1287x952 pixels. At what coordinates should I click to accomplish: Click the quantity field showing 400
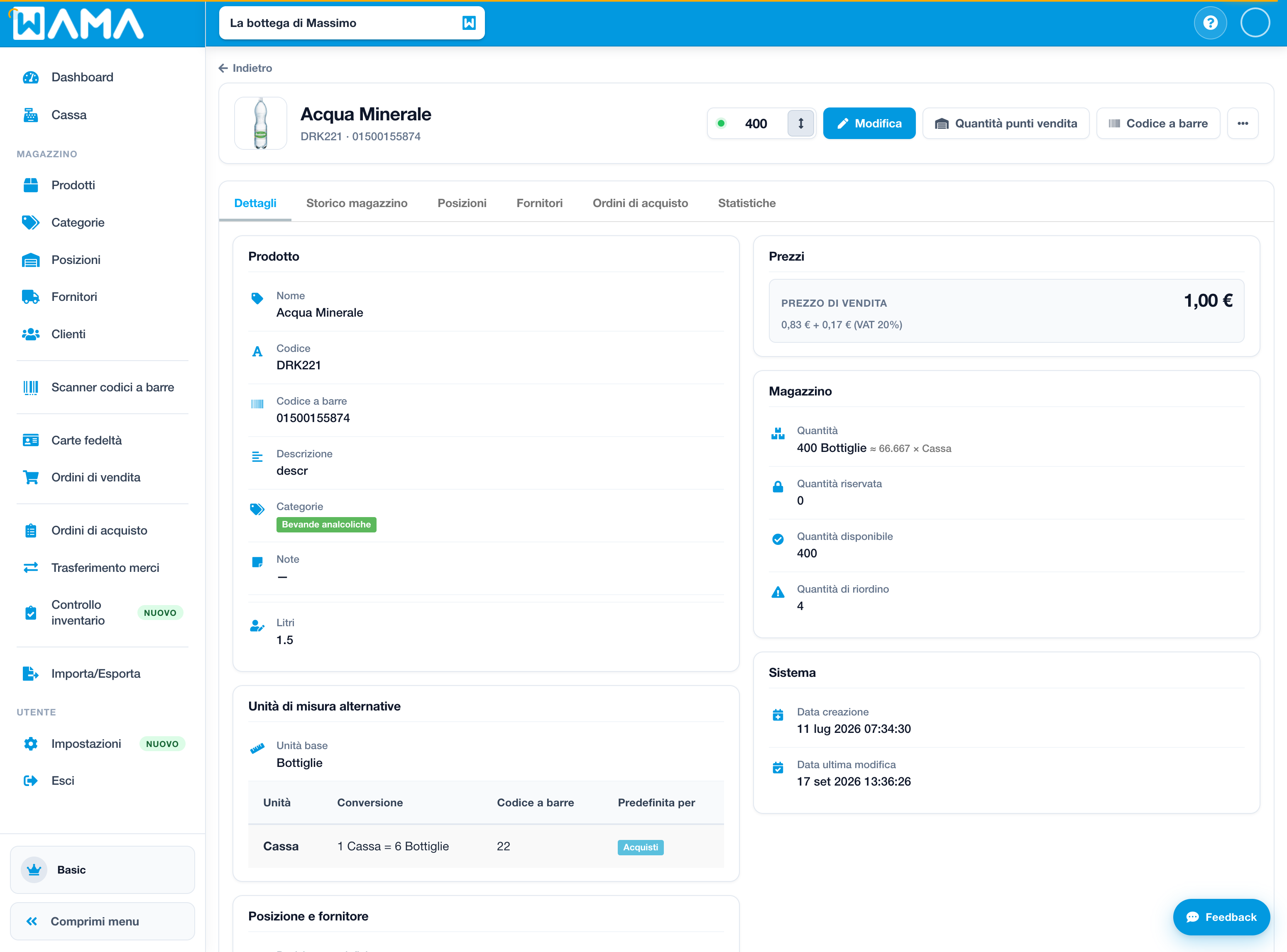[x=755, y=123]
